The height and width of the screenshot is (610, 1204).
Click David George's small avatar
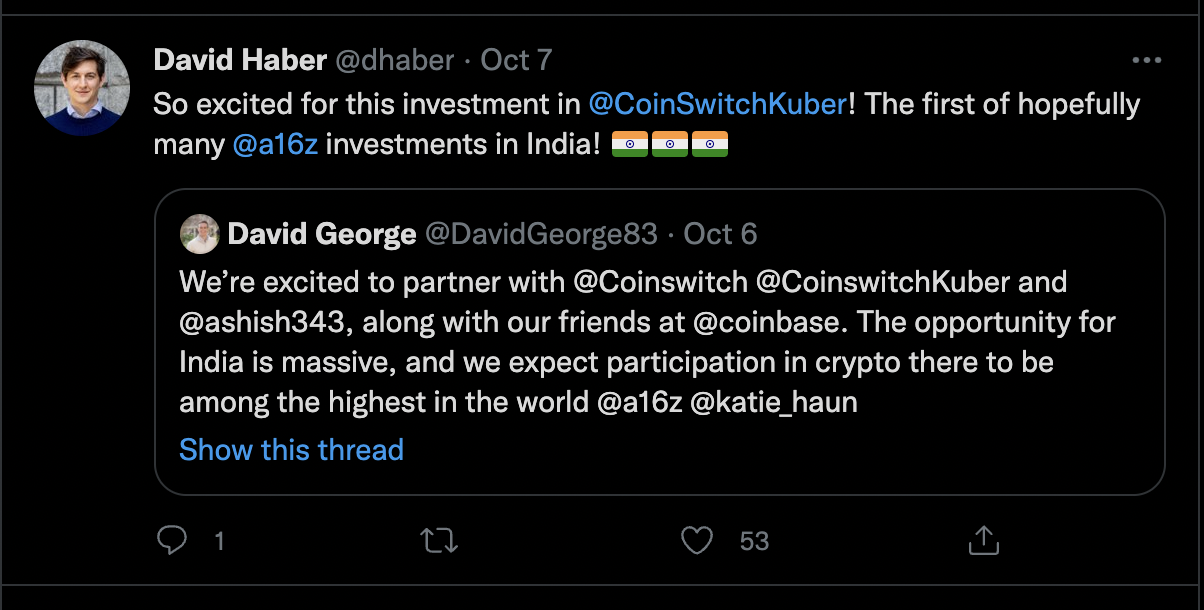pyautogui.click(x=199, y=235)
